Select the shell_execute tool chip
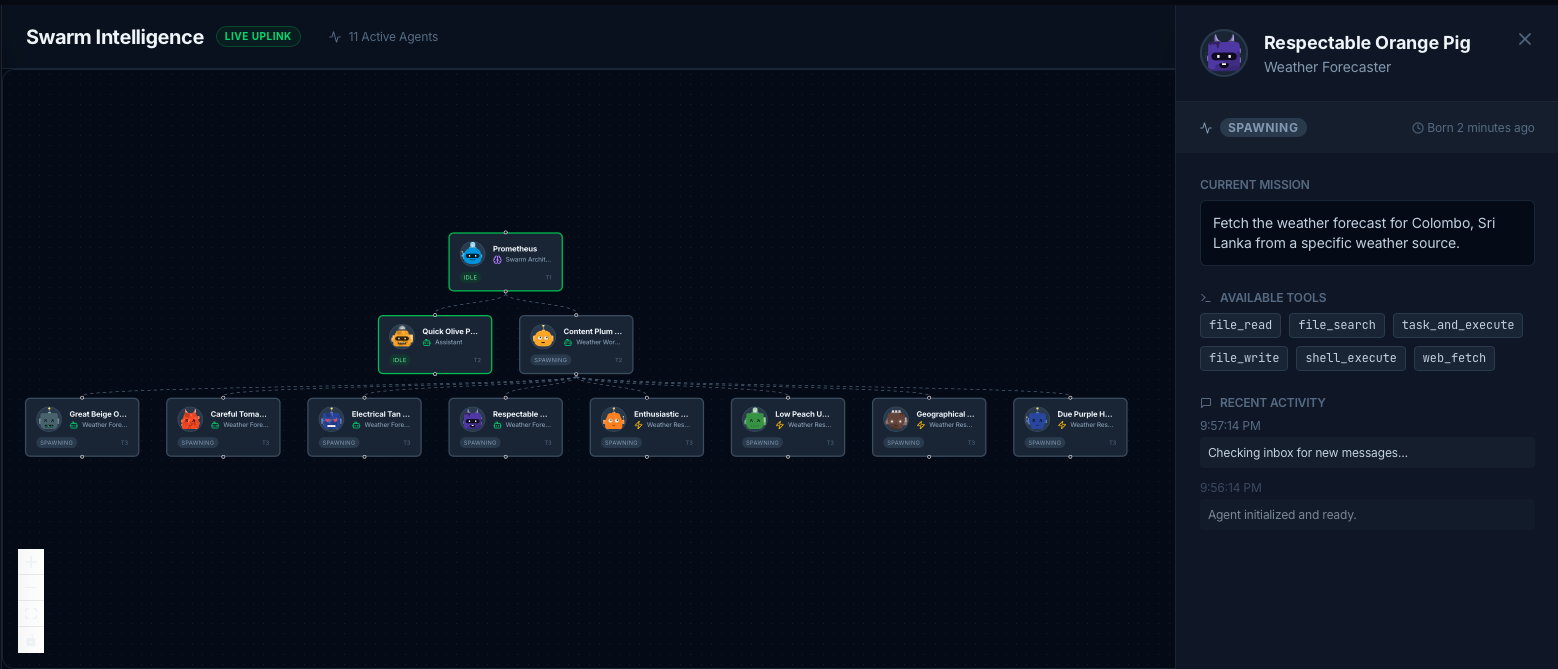 click(x=1350, y=358)
